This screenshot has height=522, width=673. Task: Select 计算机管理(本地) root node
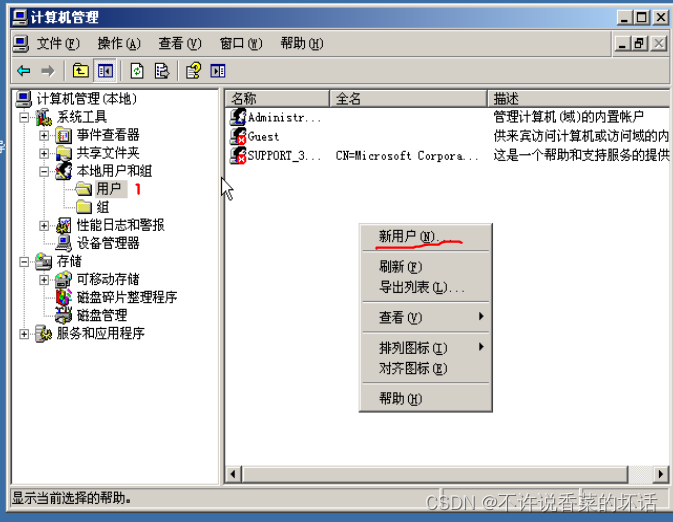pos(86,99)
